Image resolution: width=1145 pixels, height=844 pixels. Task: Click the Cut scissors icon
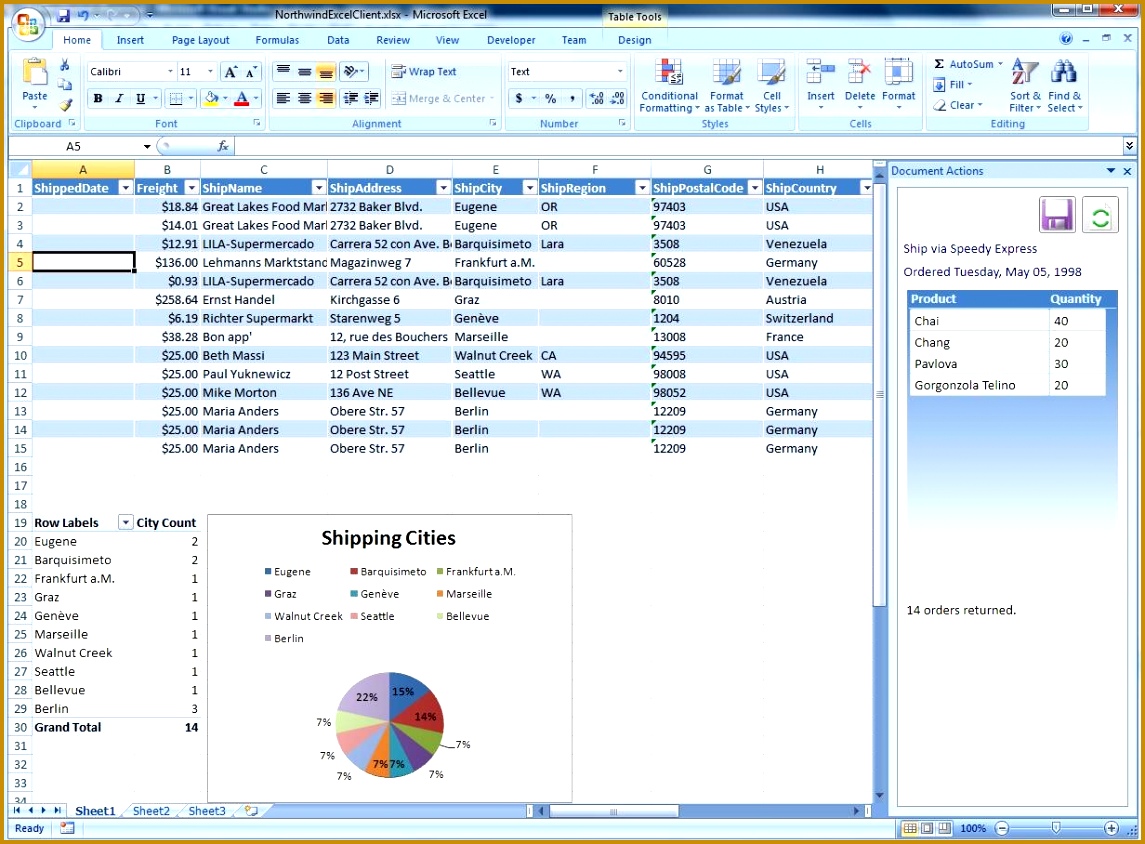(65, 65)
